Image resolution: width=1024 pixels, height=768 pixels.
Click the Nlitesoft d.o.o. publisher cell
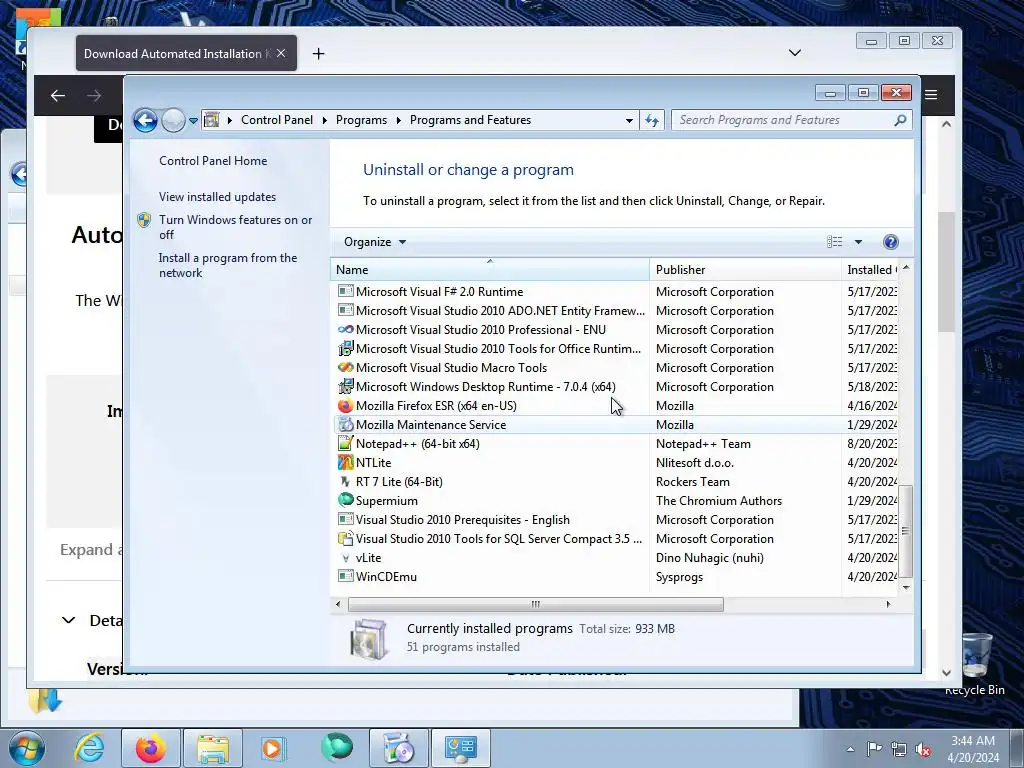tap(695, 462)
